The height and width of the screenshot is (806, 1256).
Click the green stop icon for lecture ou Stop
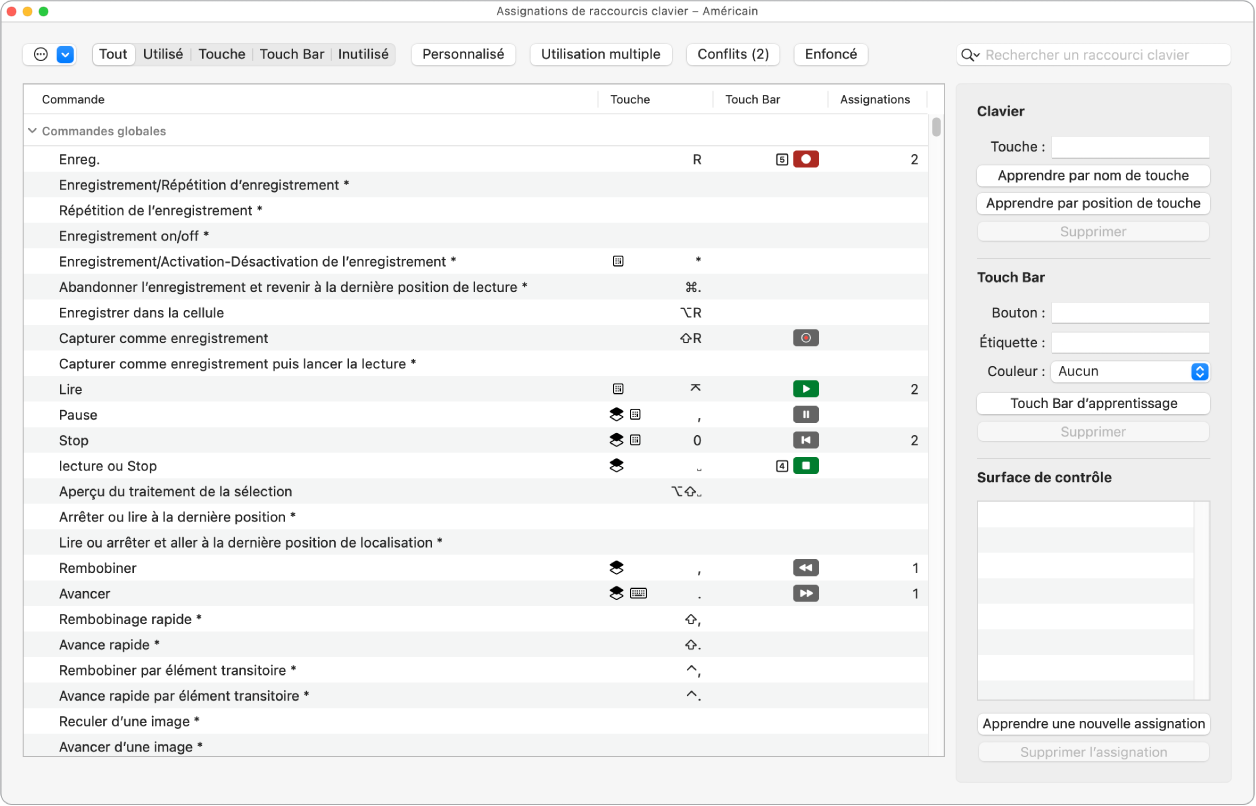click(806, 465)
